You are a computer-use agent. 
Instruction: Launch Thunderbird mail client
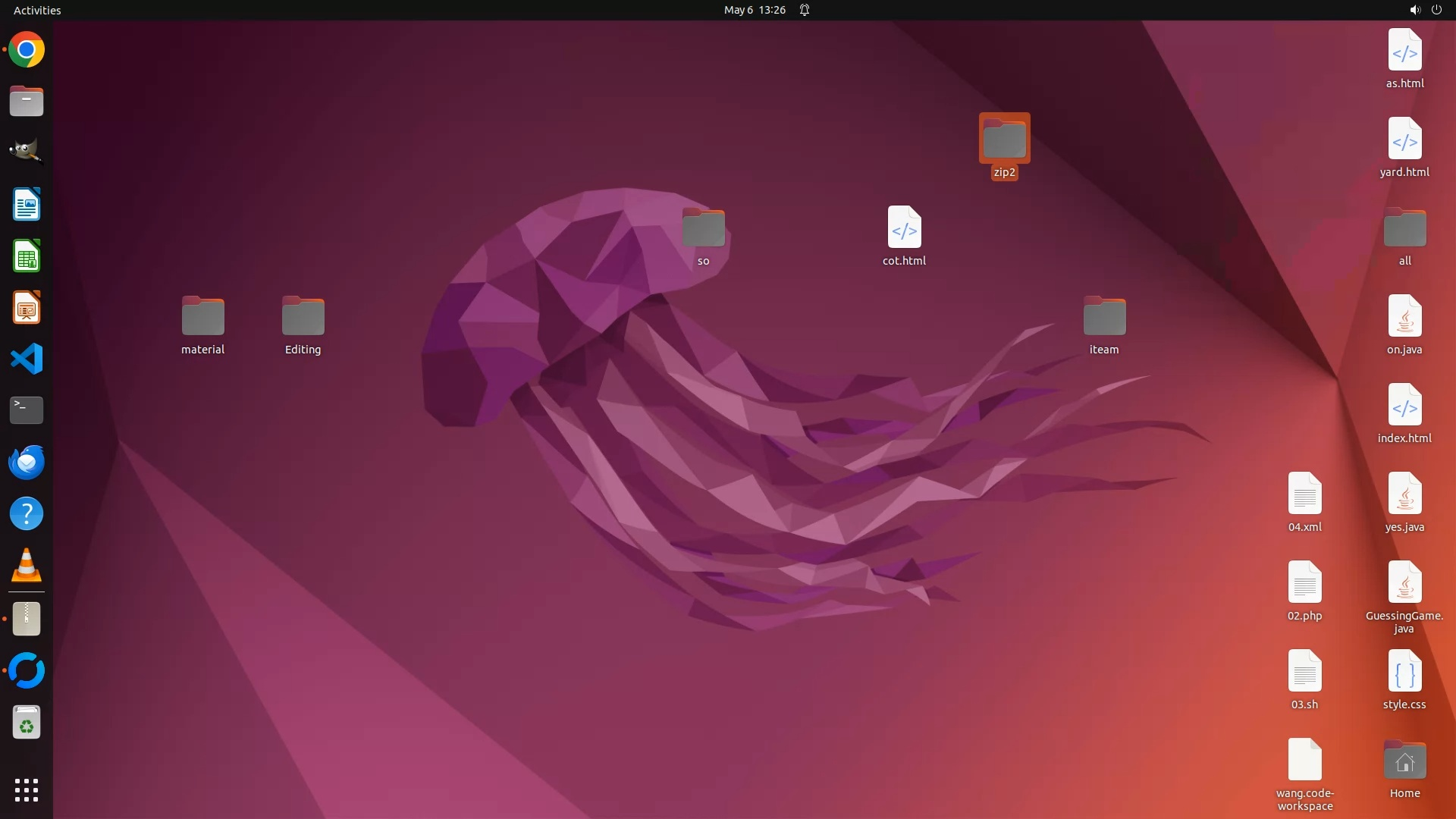27,462
